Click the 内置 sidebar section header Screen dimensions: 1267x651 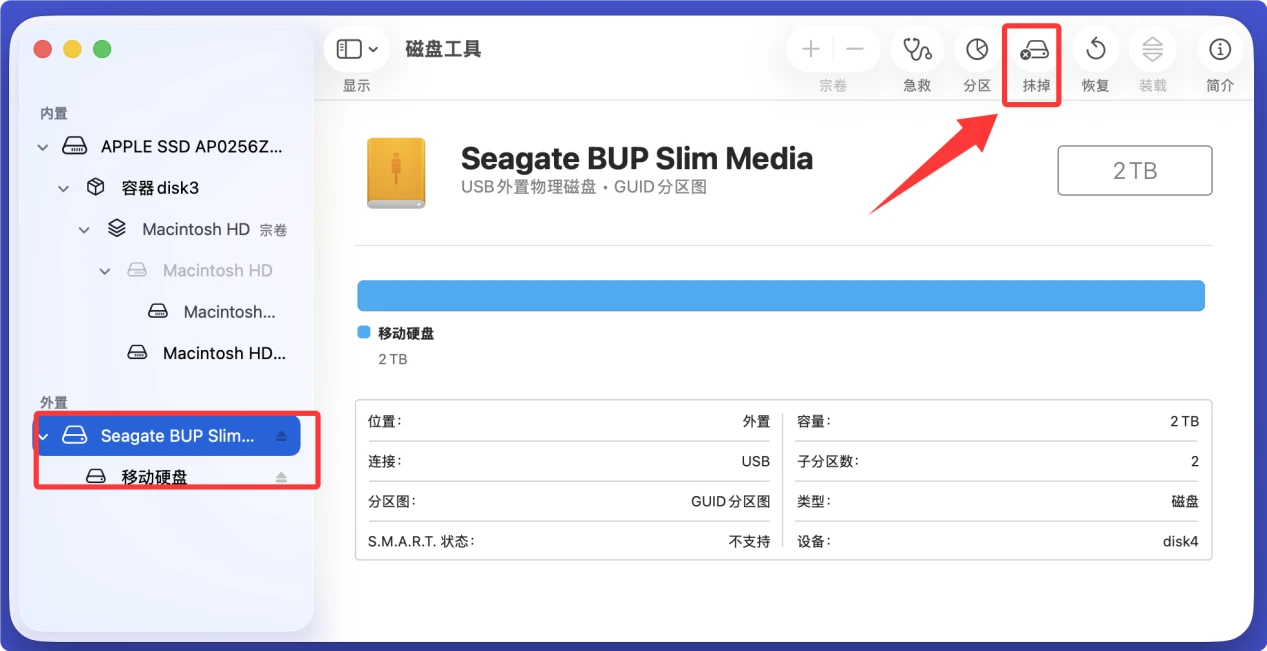54,114
